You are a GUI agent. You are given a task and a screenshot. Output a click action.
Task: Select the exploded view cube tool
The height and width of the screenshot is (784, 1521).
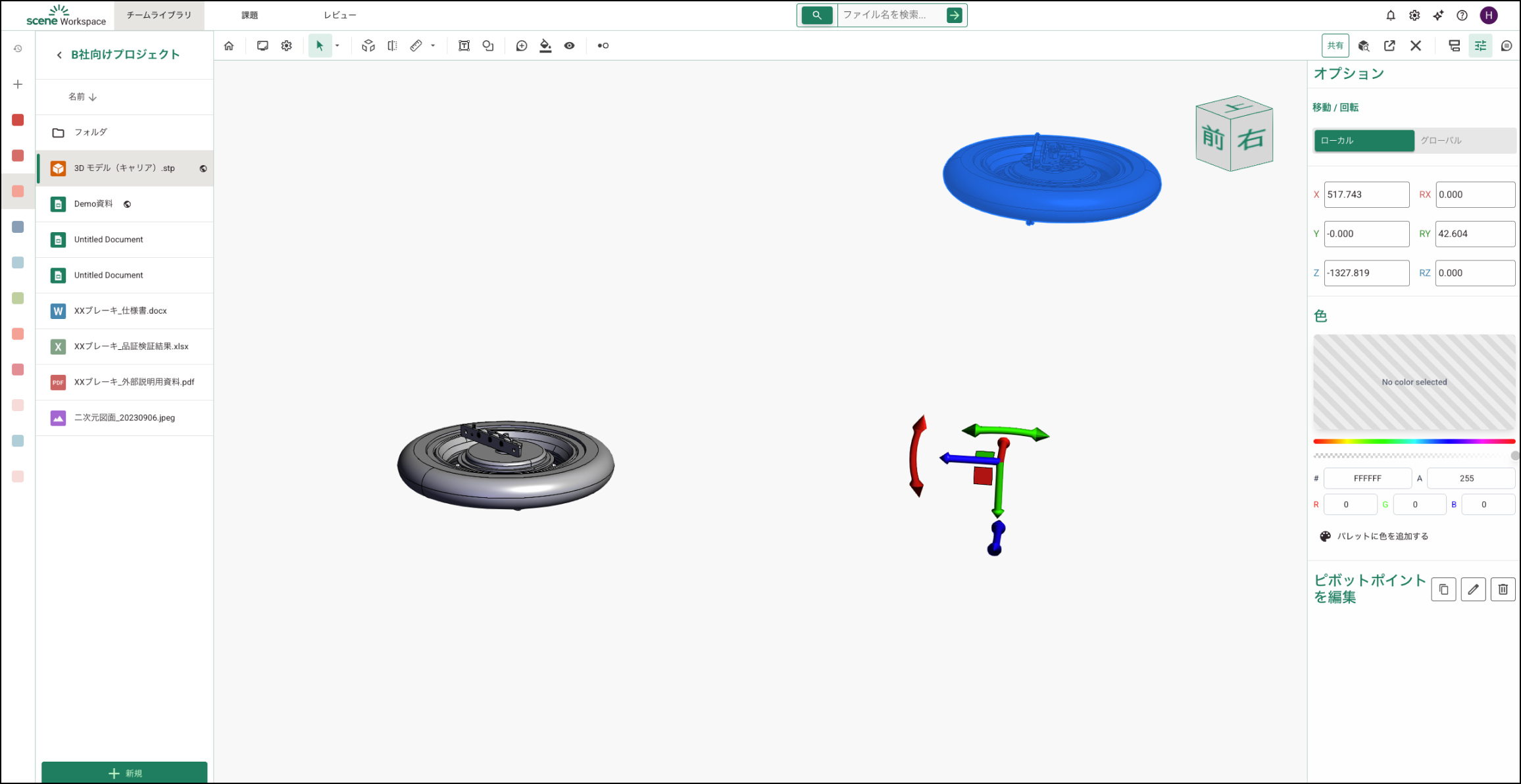[x=368, y=46]
